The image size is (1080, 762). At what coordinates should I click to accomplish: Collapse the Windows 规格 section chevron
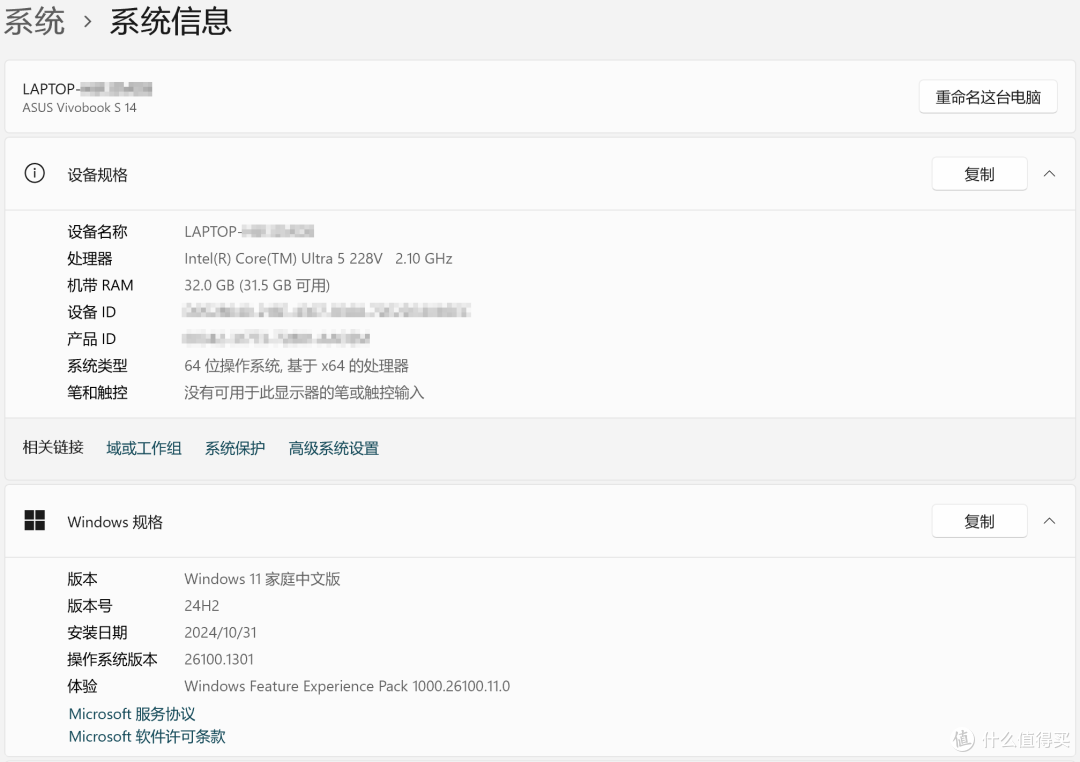pyautogui.click(x=1049, y=521)
